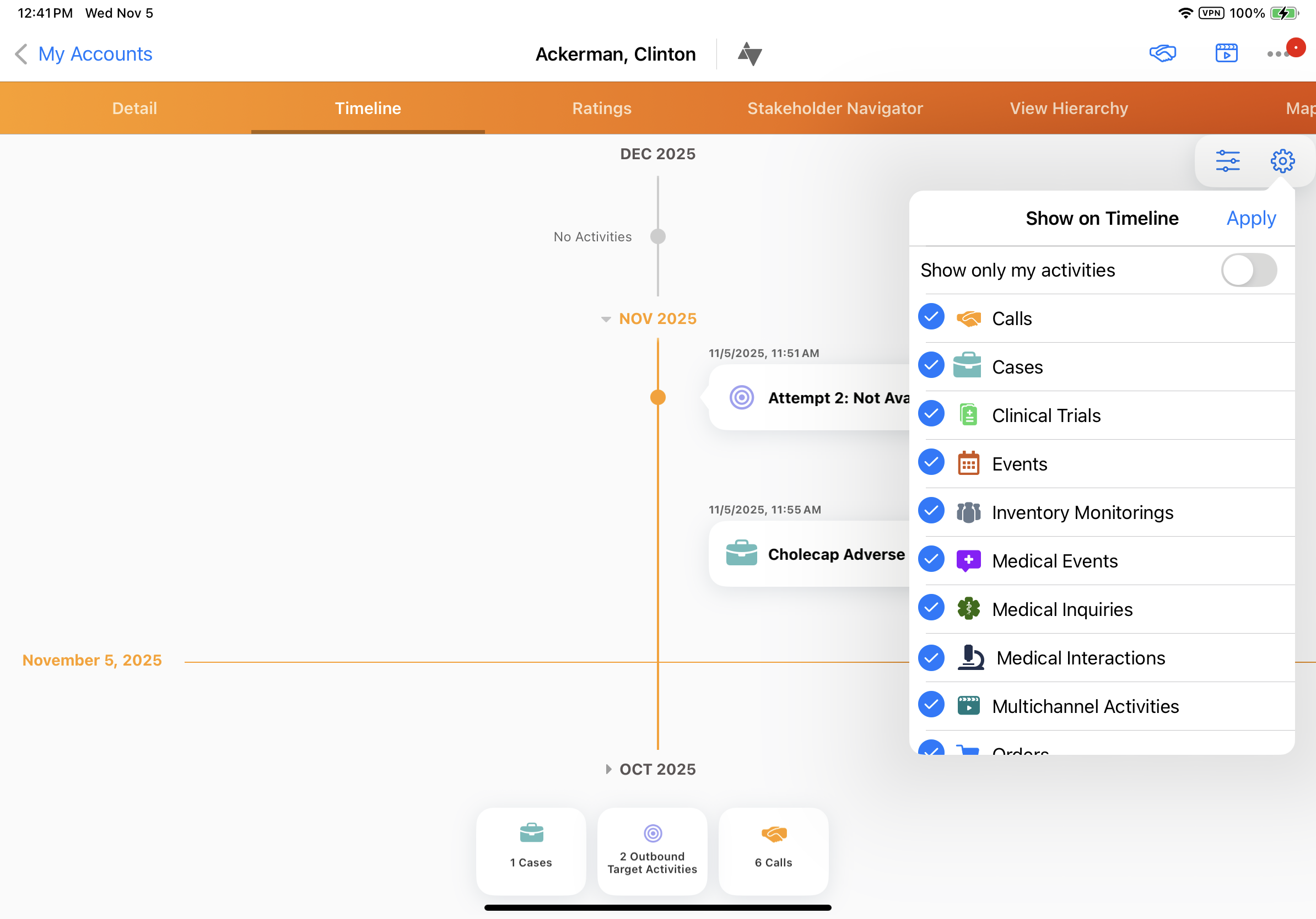Open the Stakeholder Navigator tab

click(834, 109)
